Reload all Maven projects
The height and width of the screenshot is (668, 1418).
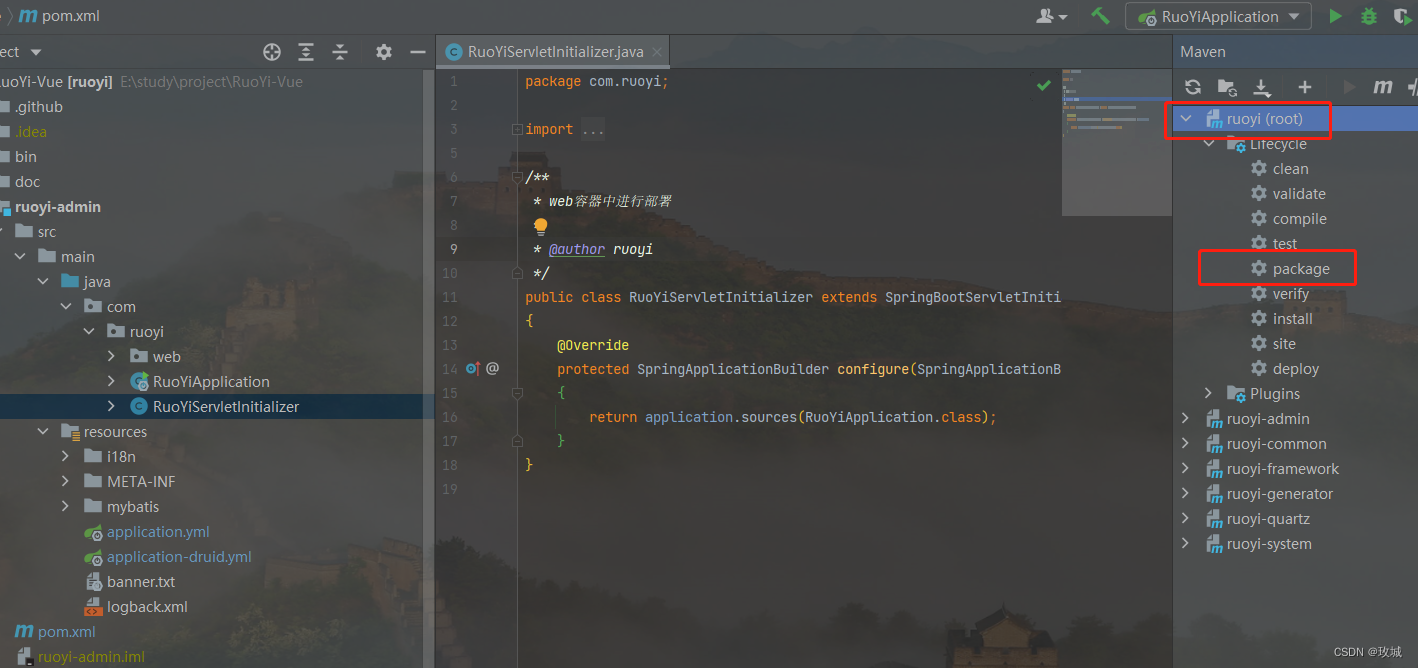(1193, 87)
